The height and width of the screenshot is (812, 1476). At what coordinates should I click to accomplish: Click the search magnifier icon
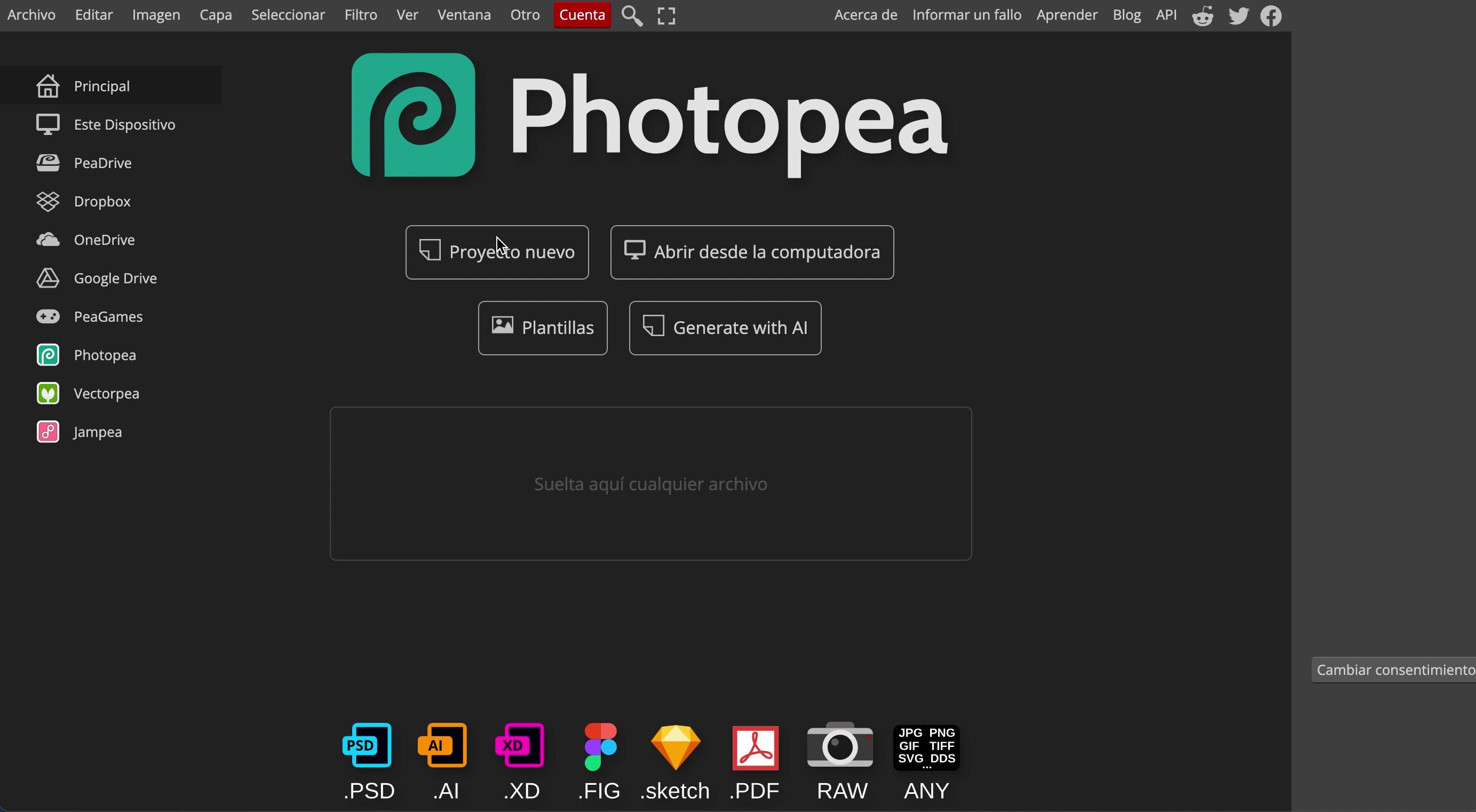coord(632,15)
